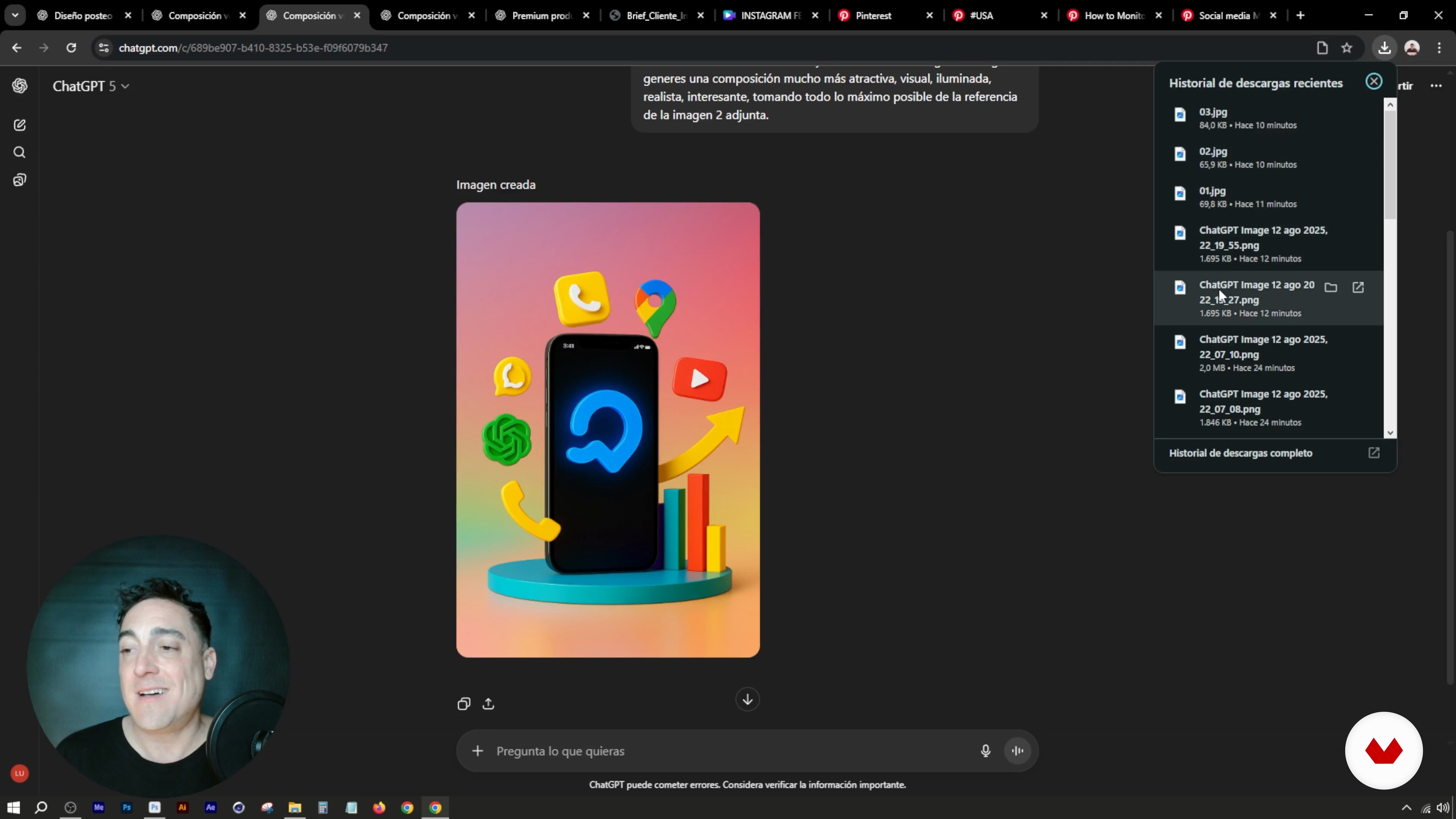Launch Adobe Illustrator from taskbar

182,808
